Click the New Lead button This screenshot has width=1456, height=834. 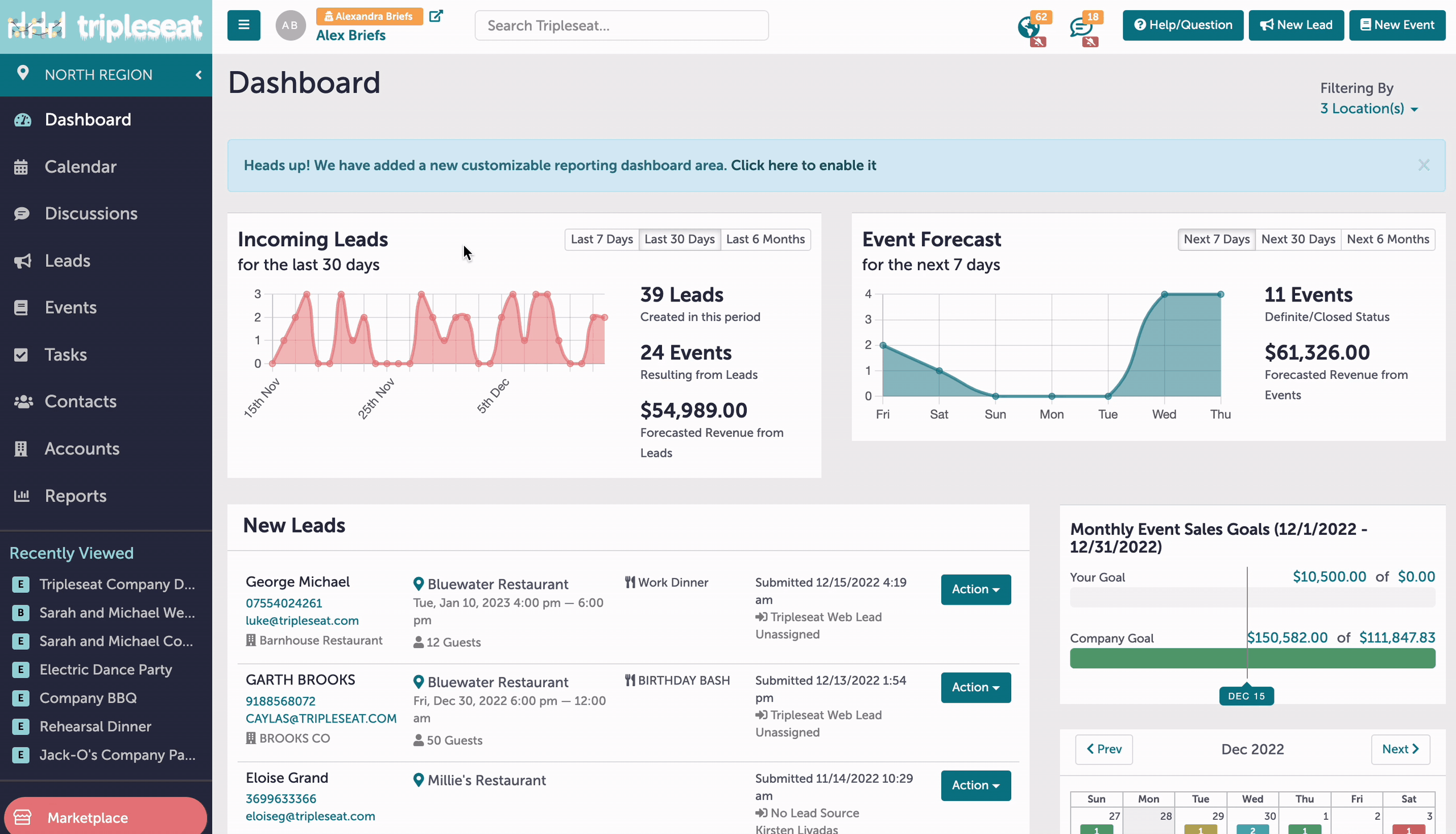(x=1296, y=25)
